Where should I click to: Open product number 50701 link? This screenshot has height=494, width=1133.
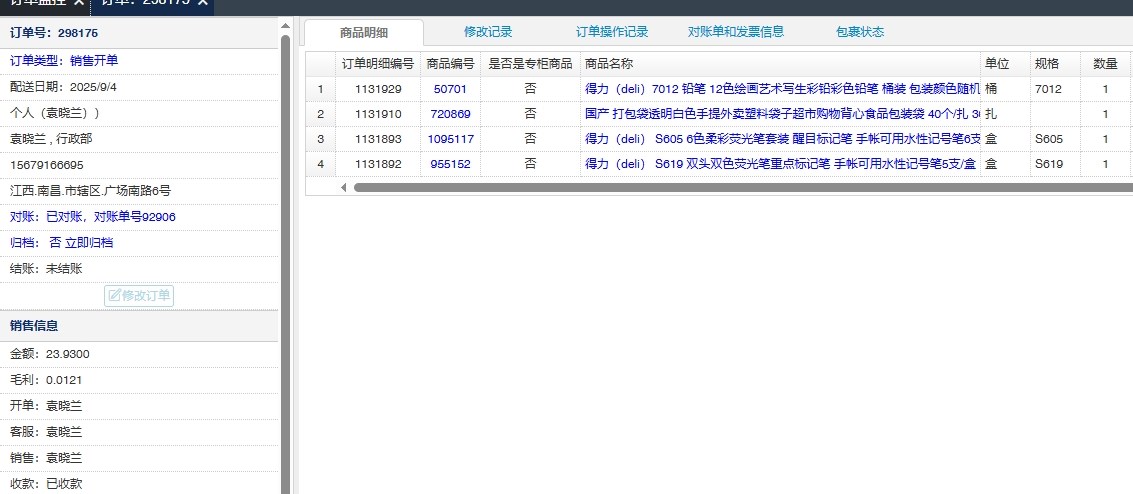[450, 89]
